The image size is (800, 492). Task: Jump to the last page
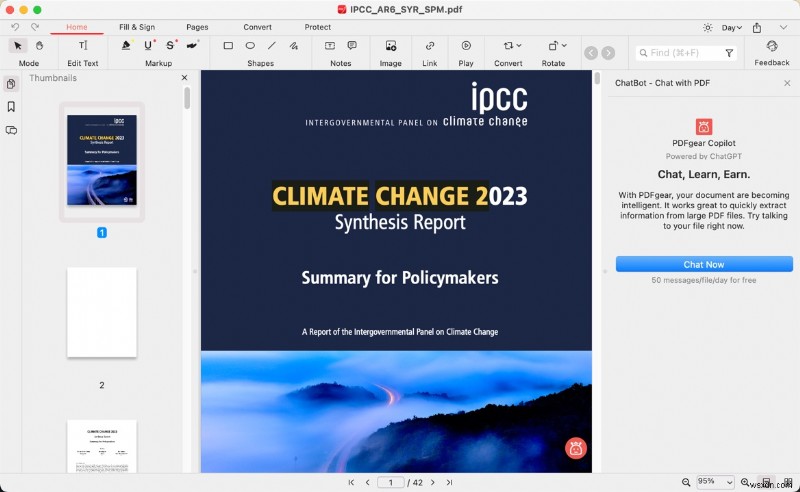coord(449,482)
